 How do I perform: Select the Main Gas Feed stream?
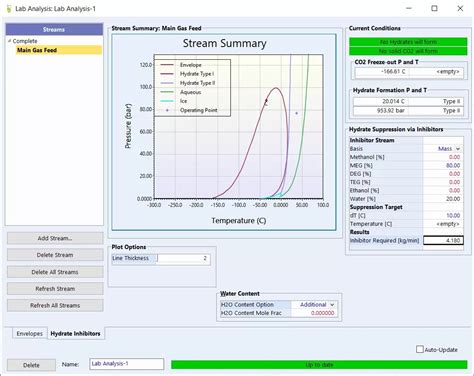[x=59, y=50]
